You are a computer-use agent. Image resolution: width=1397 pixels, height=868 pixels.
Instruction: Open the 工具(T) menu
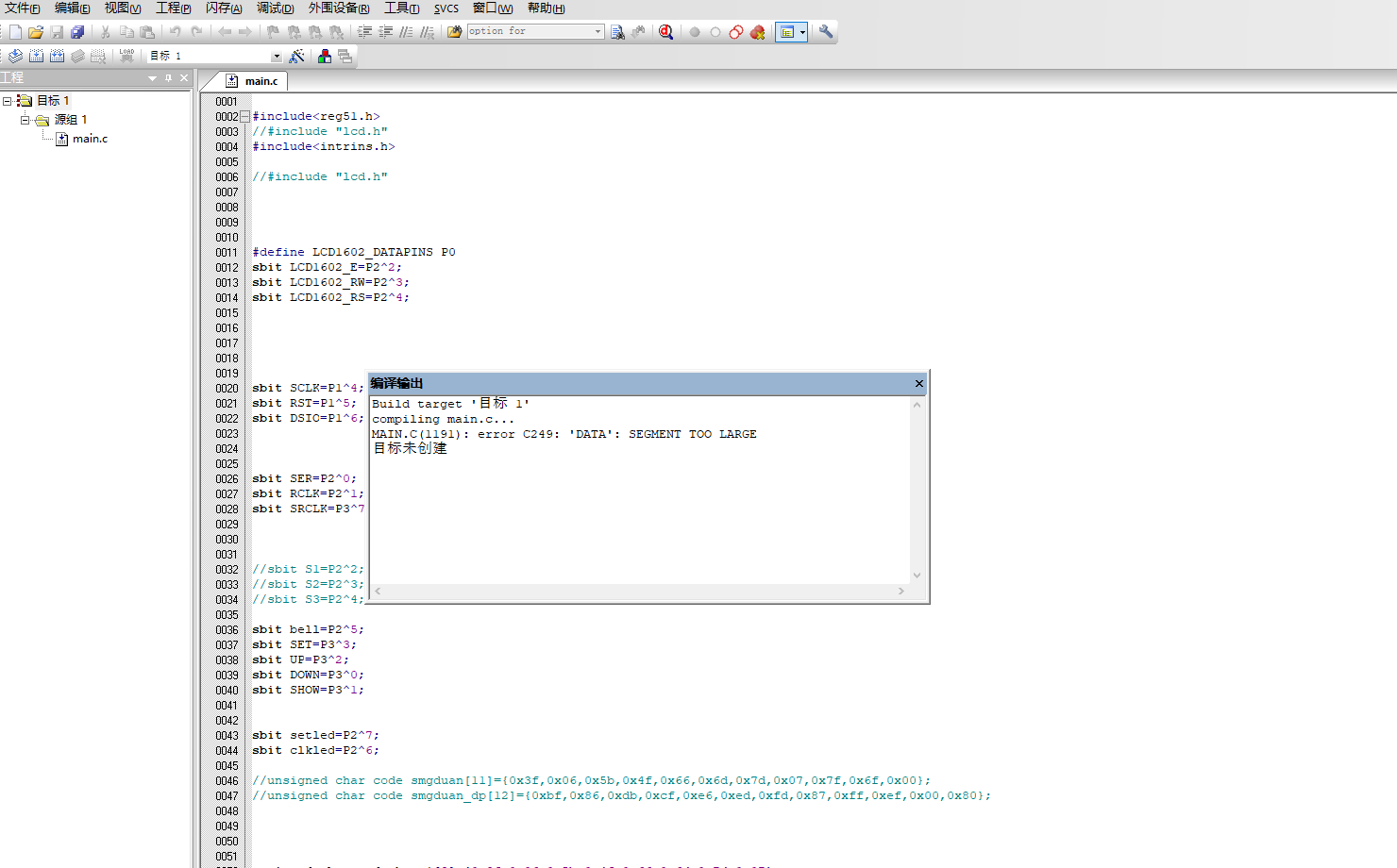(402, 8)
